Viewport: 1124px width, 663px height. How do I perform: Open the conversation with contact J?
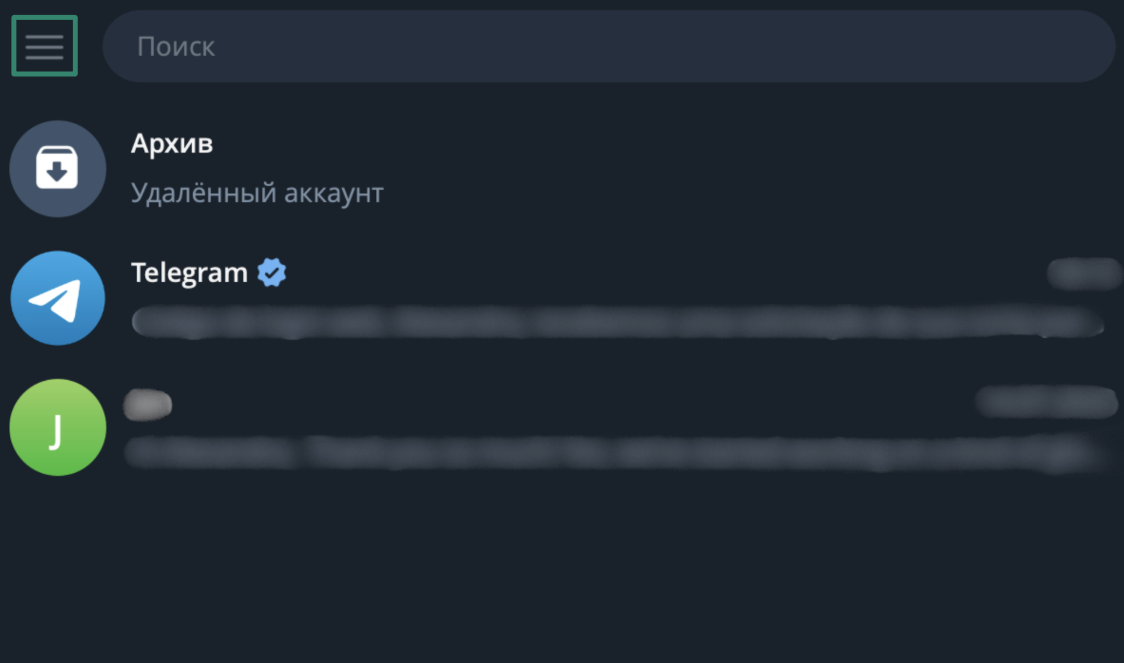pos(500,427)
